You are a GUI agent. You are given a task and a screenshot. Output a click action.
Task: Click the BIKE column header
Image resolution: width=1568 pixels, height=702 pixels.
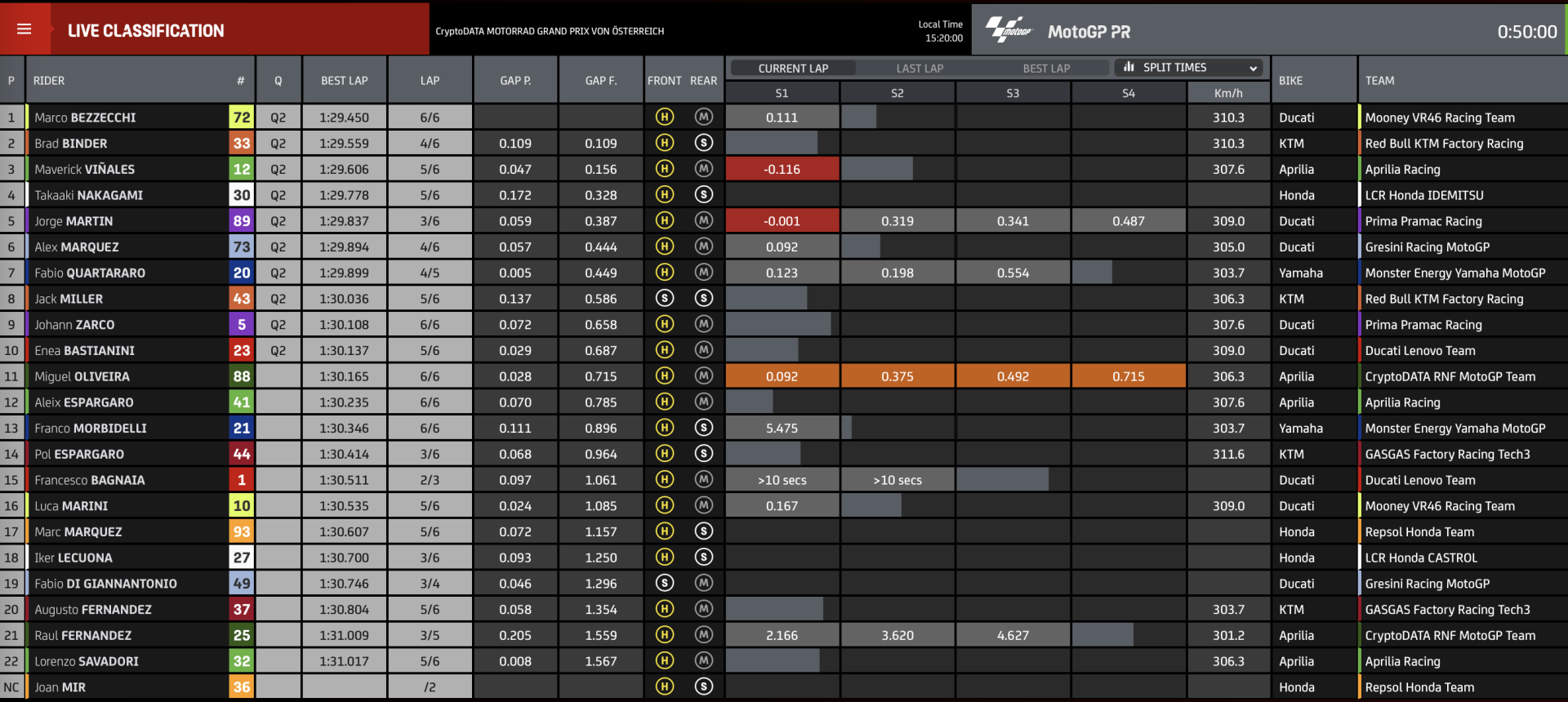[1291, 81]
